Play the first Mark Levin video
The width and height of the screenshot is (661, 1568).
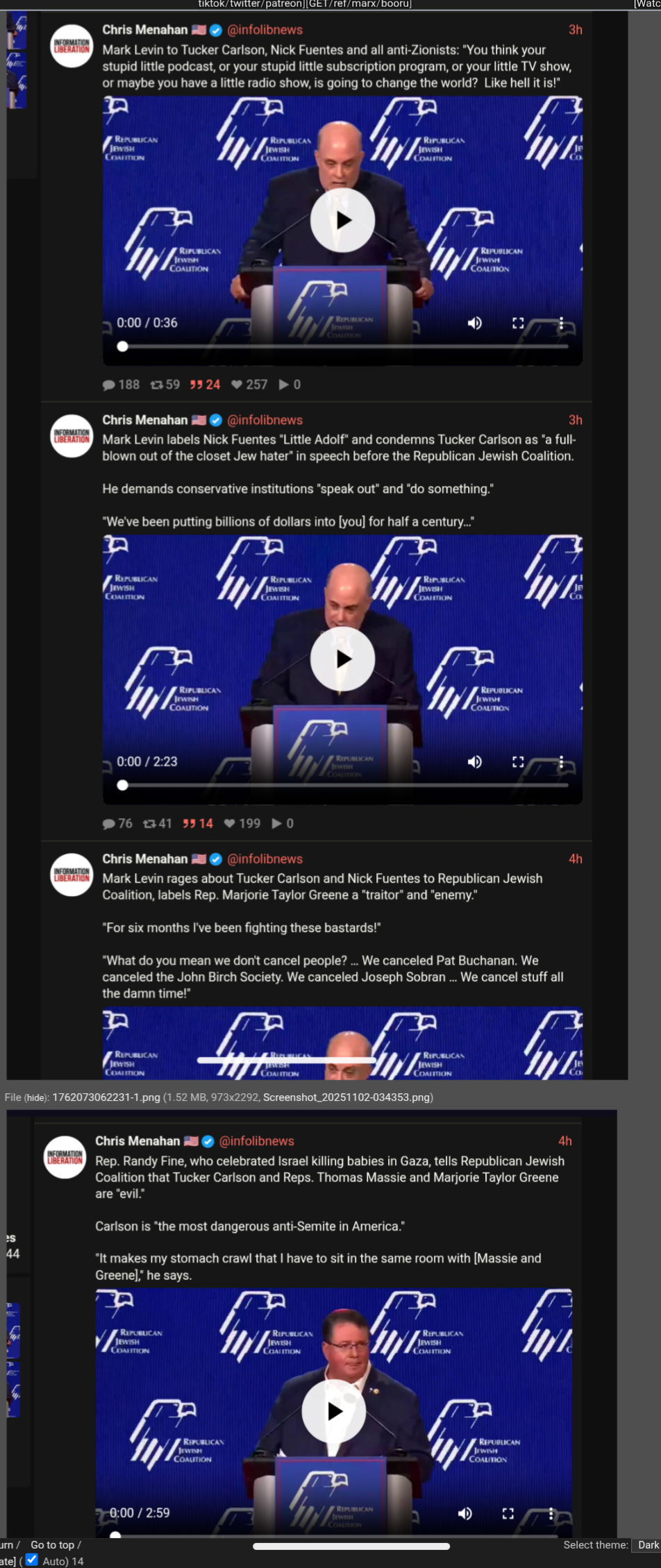pos(342,220)
